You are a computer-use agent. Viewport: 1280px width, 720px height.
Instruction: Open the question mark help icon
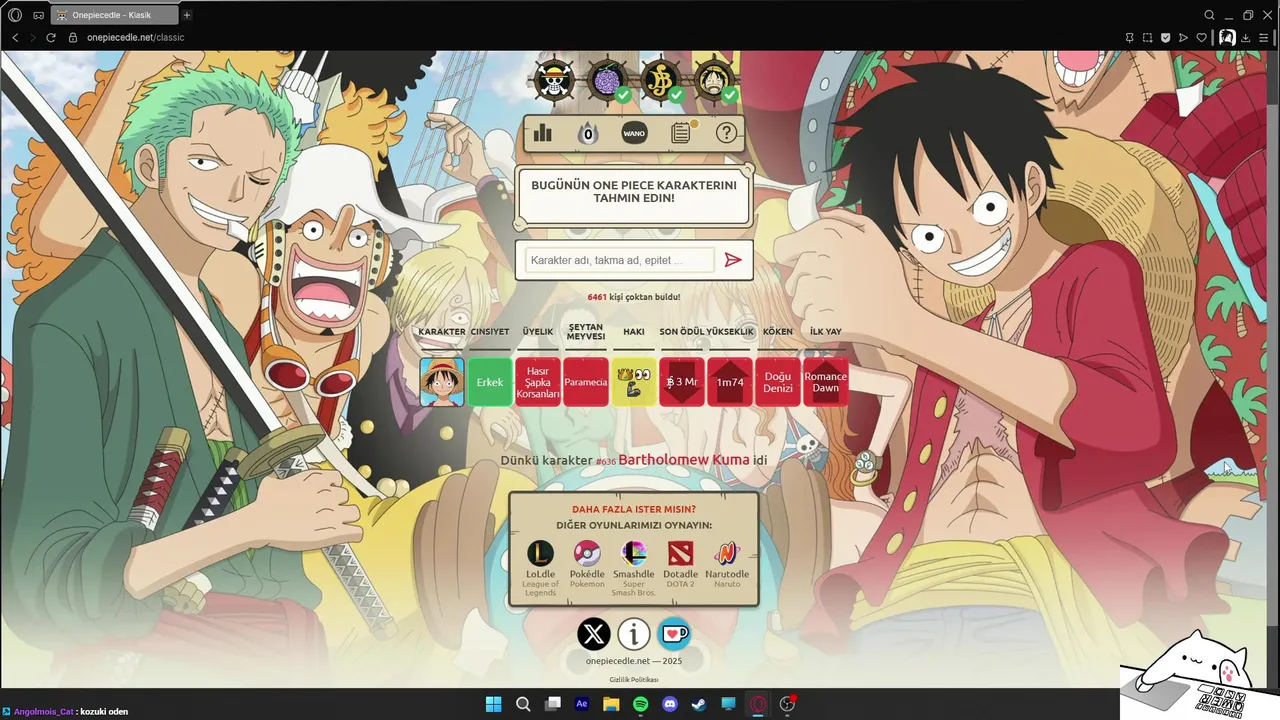[x=726, y=133]
